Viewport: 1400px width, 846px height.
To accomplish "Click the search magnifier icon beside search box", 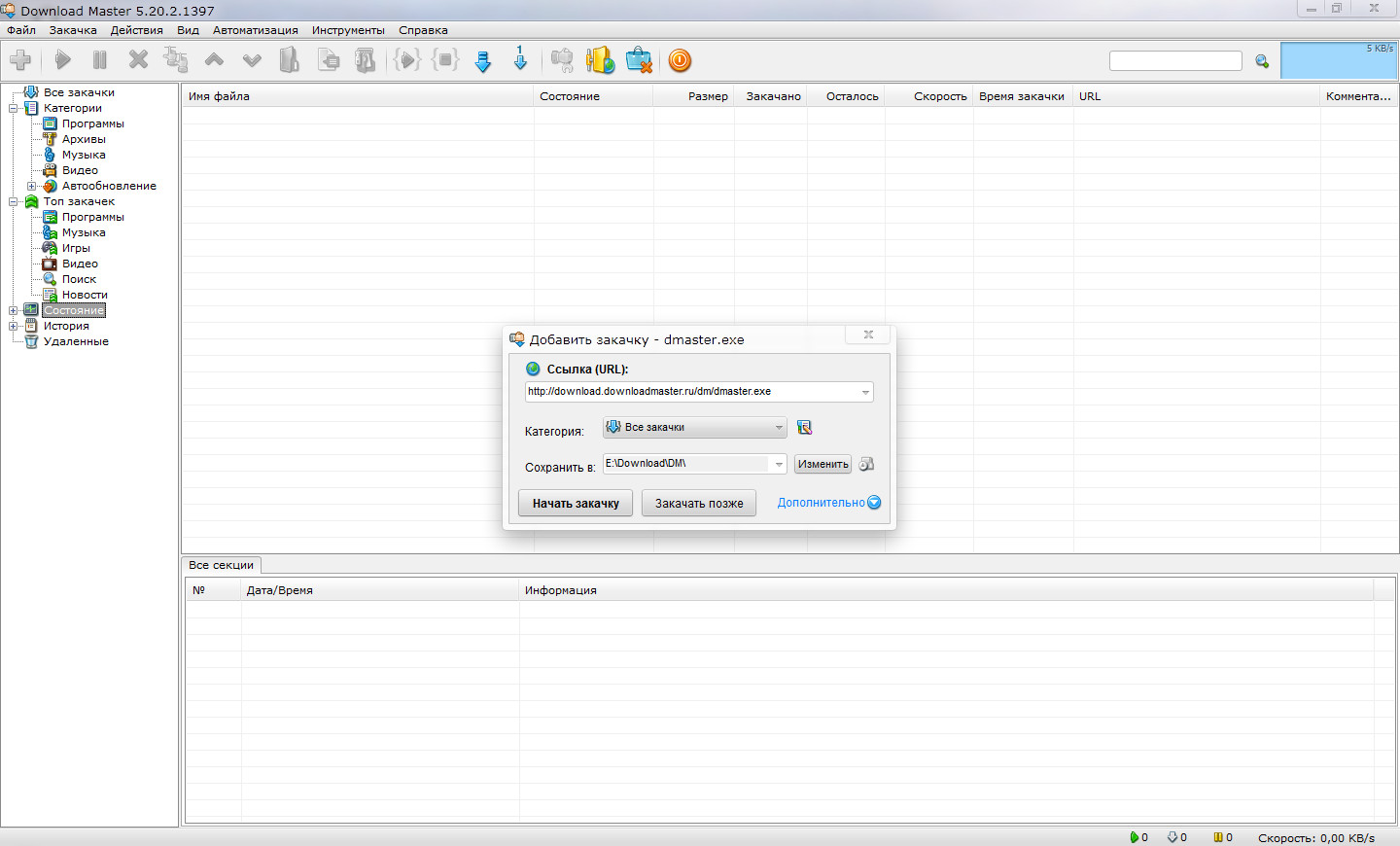I will click(1262, 61).
